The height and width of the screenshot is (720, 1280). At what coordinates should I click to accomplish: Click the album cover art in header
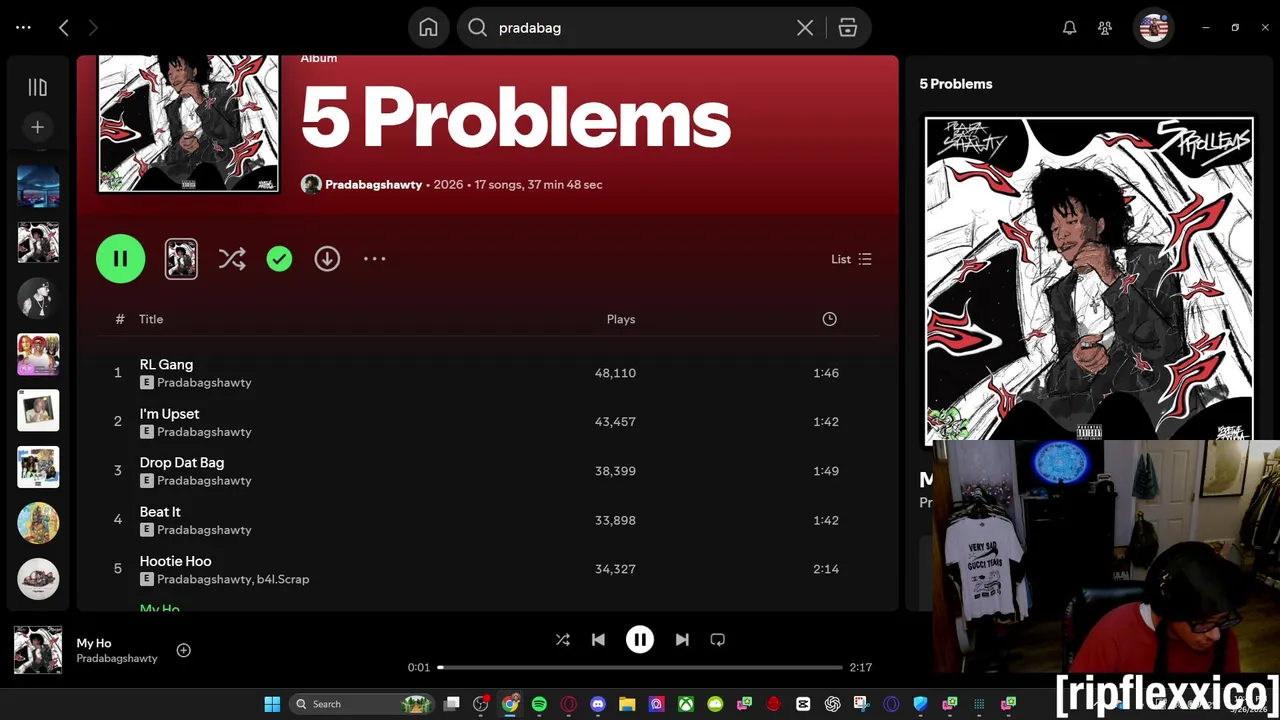point(188,123)
